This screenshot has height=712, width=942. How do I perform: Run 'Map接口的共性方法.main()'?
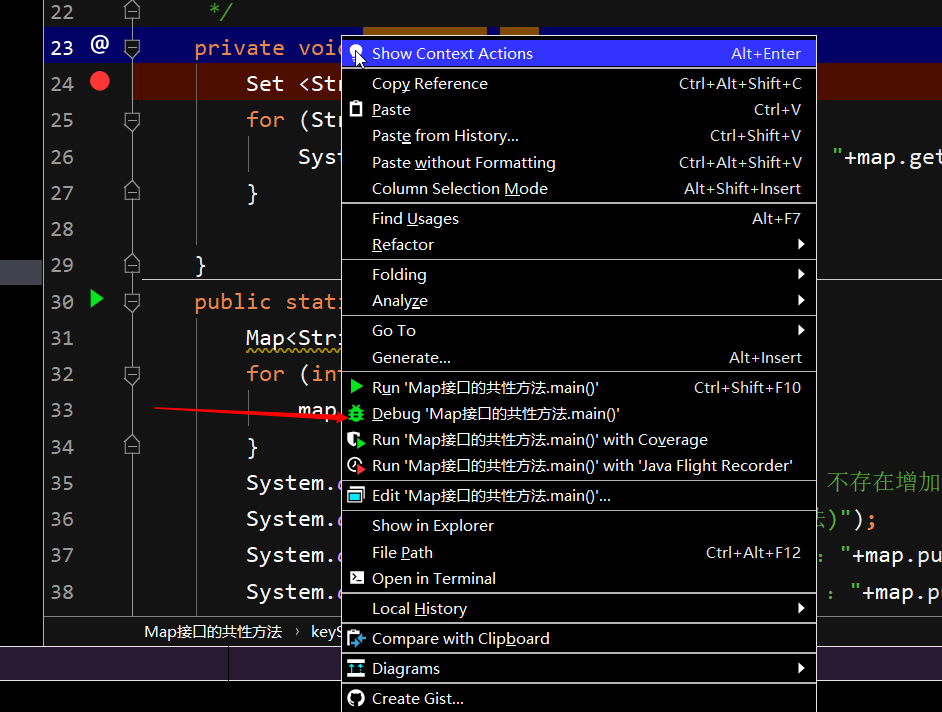tap(579, 388)
